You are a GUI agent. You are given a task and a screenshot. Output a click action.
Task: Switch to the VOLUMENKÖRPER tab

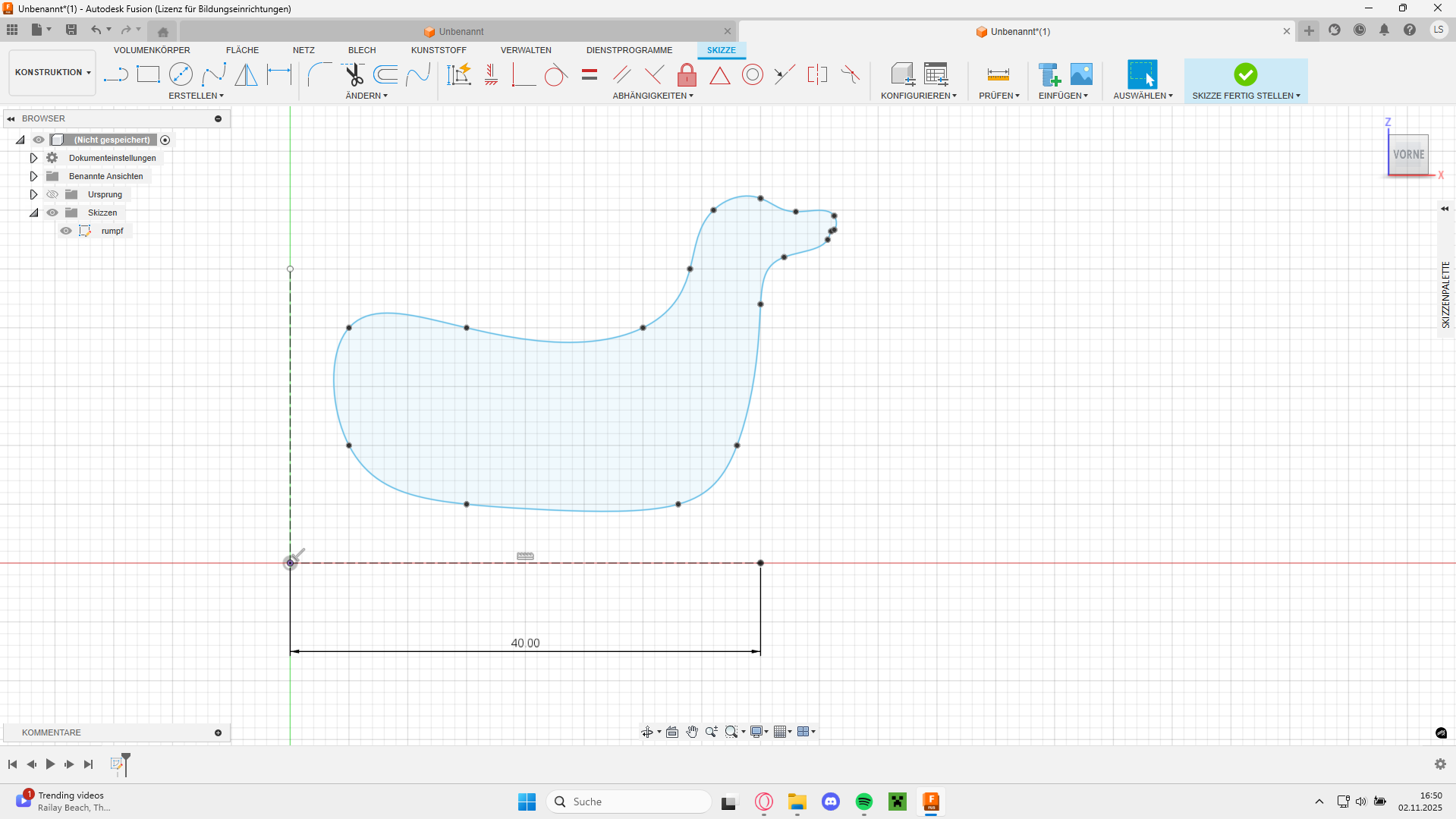tap(152, 50)
